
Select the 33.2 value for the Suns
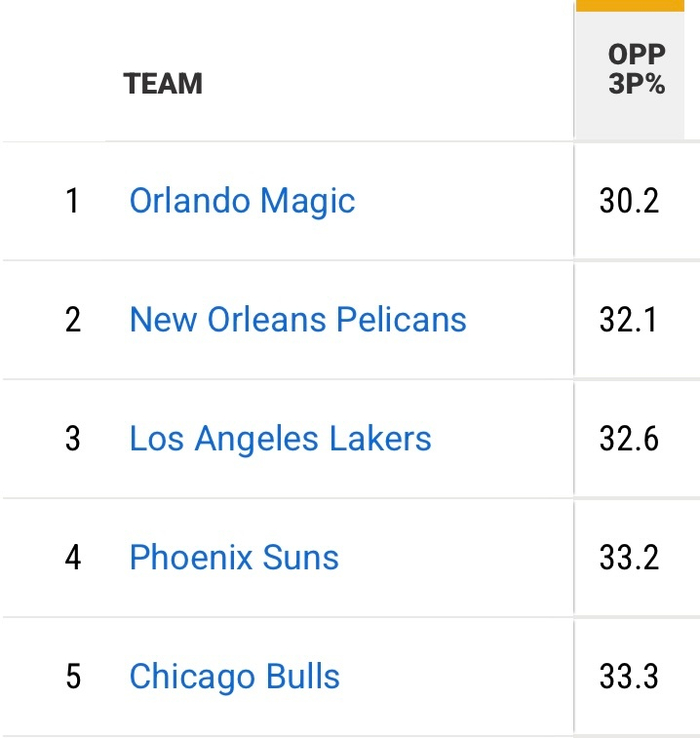click(629, 557)
